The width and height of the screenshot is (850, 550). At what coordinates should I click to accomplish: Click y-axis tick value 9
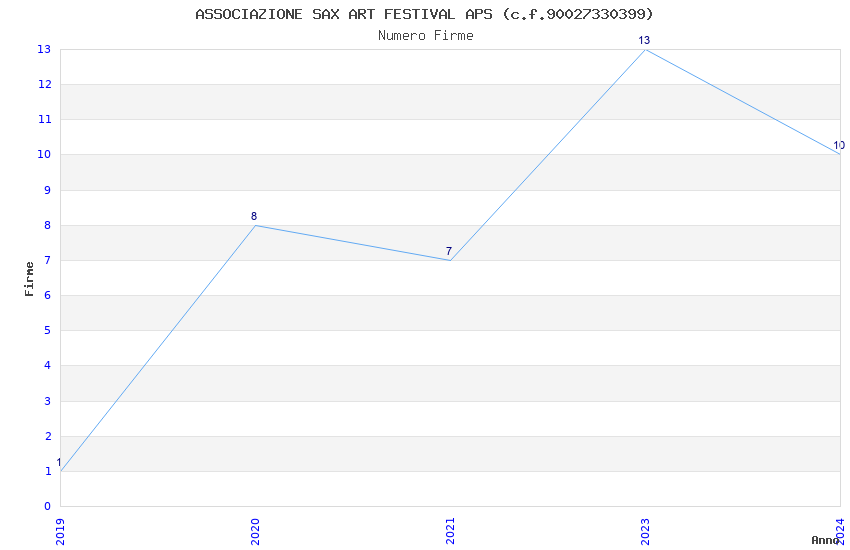pos(48,190)
